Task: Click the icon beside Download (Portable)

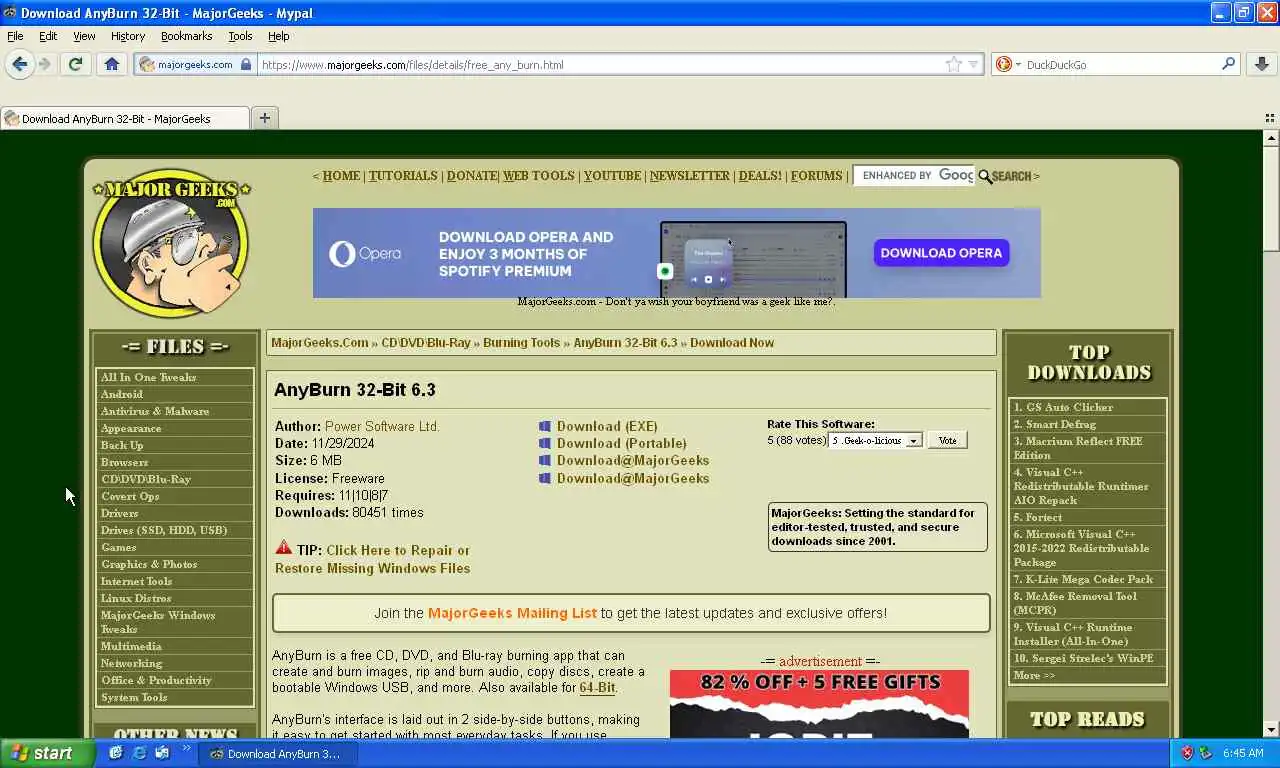Action: pyautogui.click(x=544, y=443)
